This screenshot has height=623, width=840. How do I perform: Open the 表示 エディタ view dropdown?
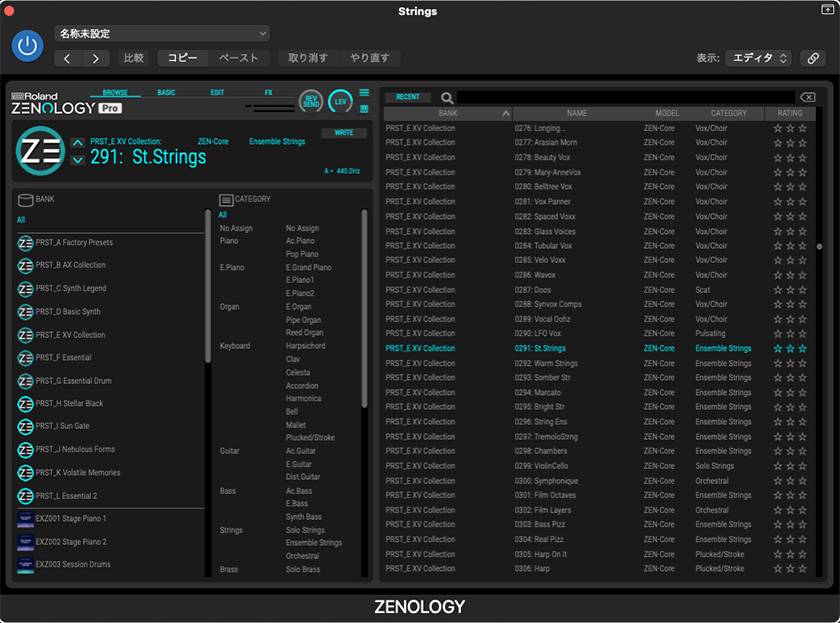tap(759, 58)
